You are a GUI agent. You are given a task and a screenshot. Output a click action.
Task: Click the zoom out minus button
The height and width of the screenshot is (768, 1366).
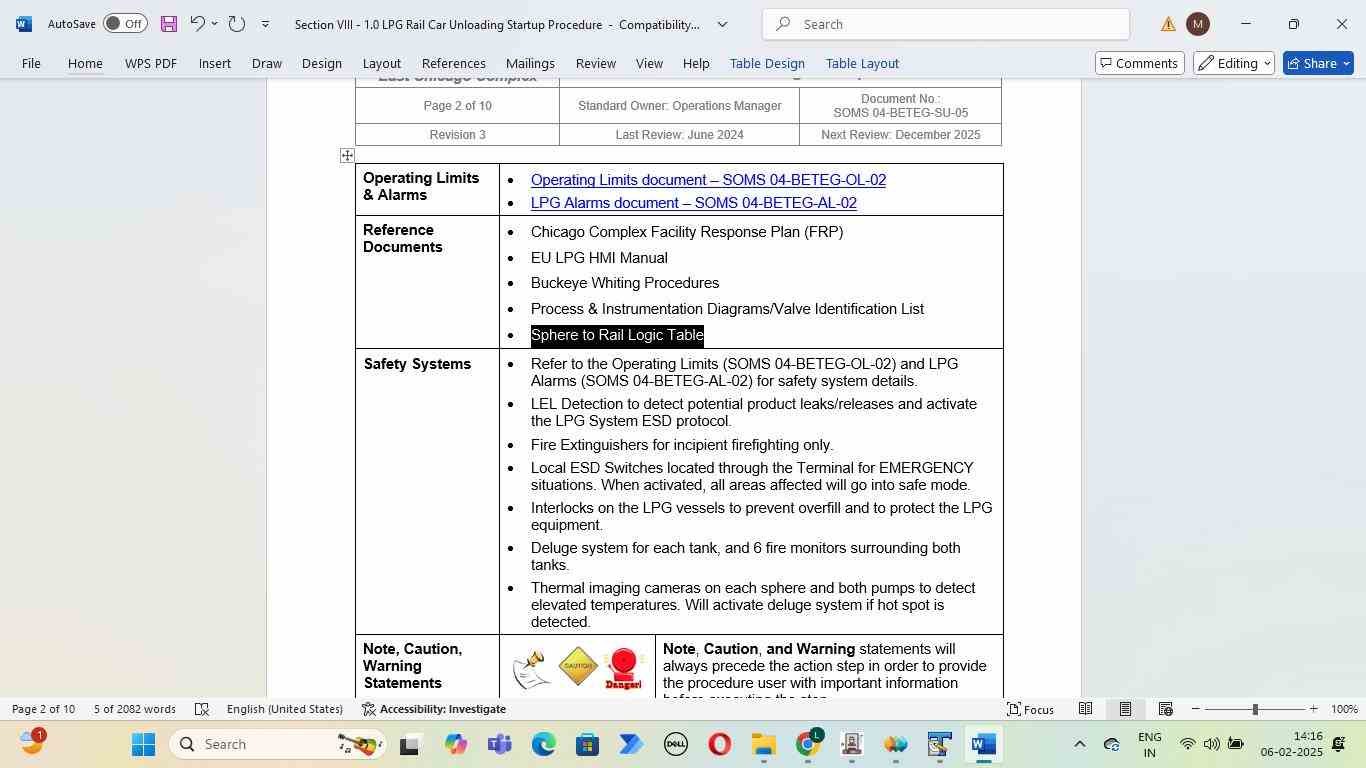pyautogui.click(x=1196, y=709)
